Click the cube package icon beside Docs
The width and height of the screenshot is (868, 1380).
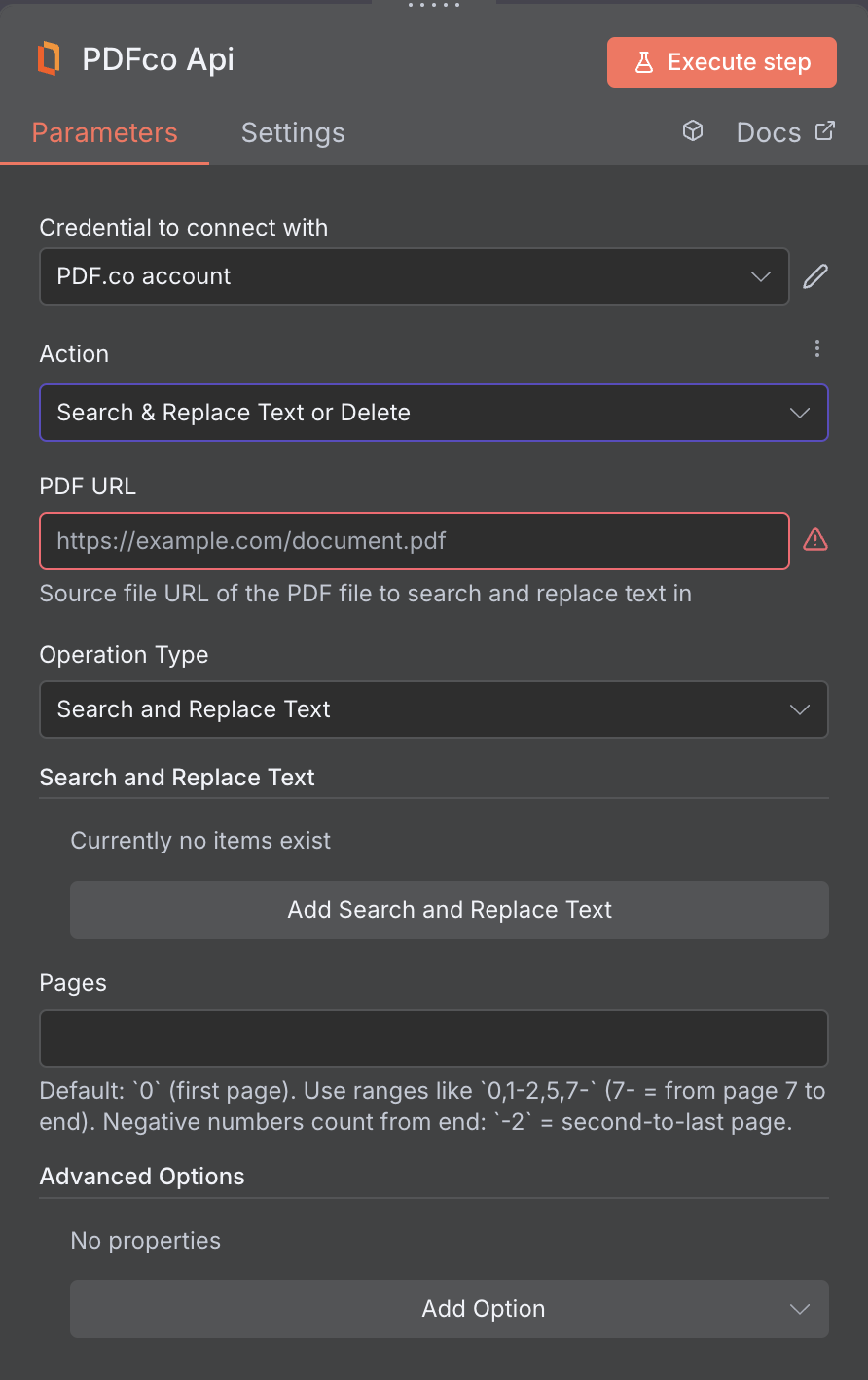pos(692,130)
